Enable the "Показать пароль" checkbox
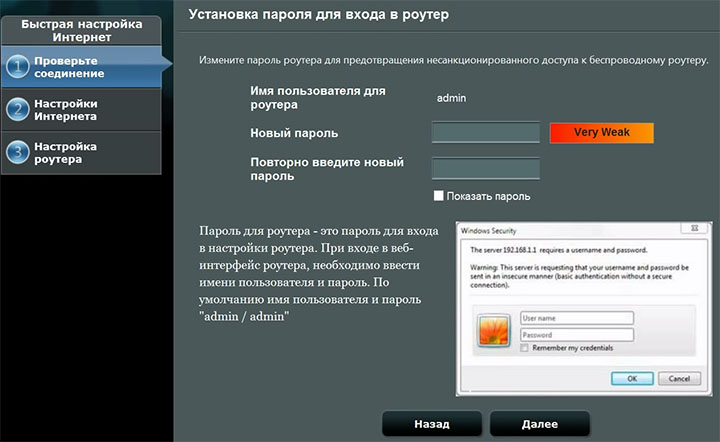 click(x=438, y=196)
